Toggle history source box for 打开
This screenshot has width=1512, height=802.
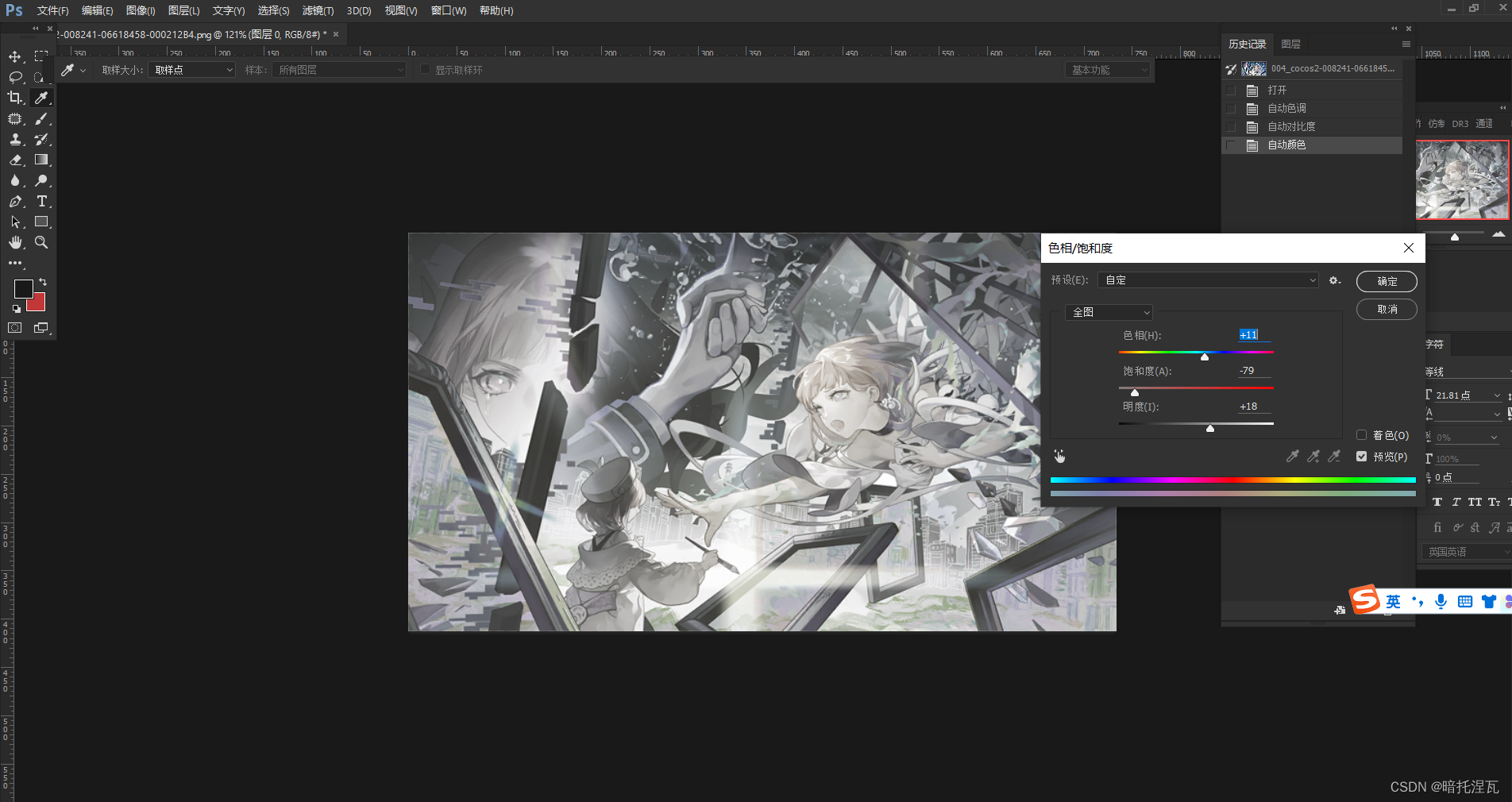pyautogui.click(x=1231, y=91)
